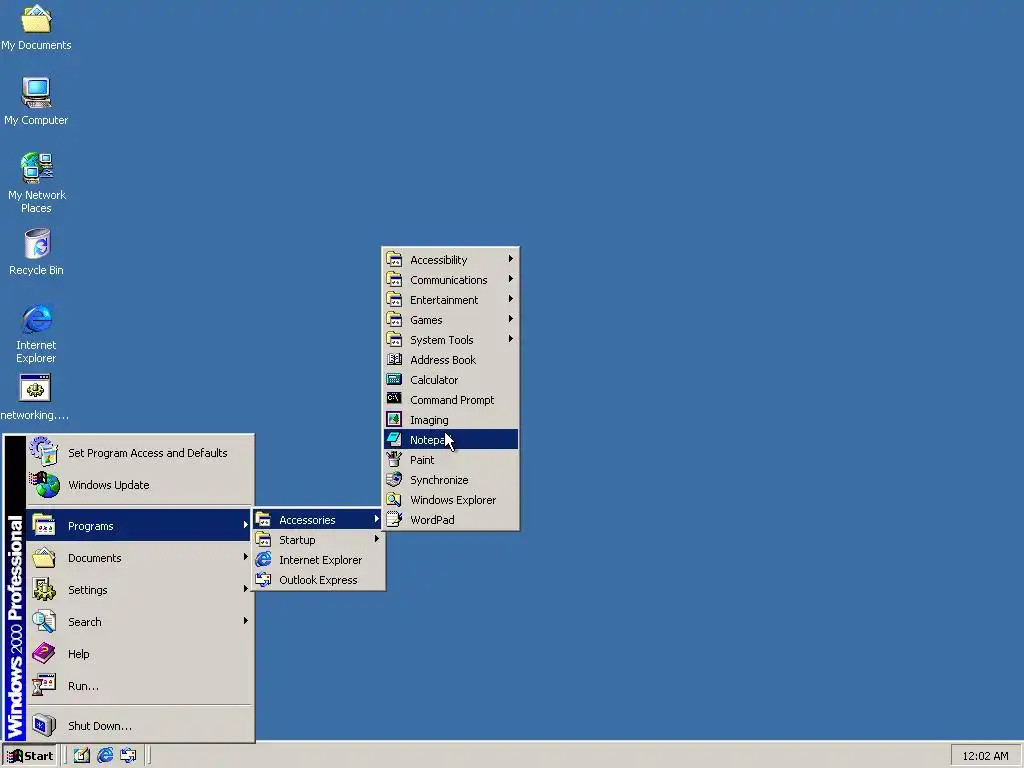Screen dimensions: 1024x768
Task: Expand the Accessibility submenu arrow
Action: [511, 259]
